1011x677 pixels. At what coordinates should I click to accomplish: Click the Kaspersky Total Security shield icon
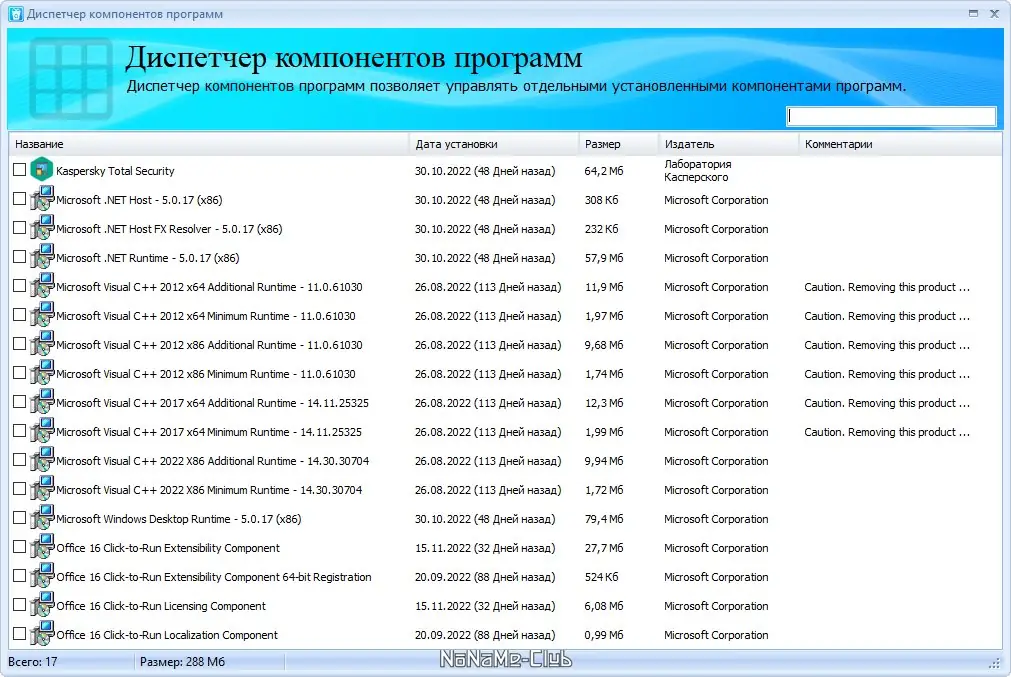[x=42, y=170]
